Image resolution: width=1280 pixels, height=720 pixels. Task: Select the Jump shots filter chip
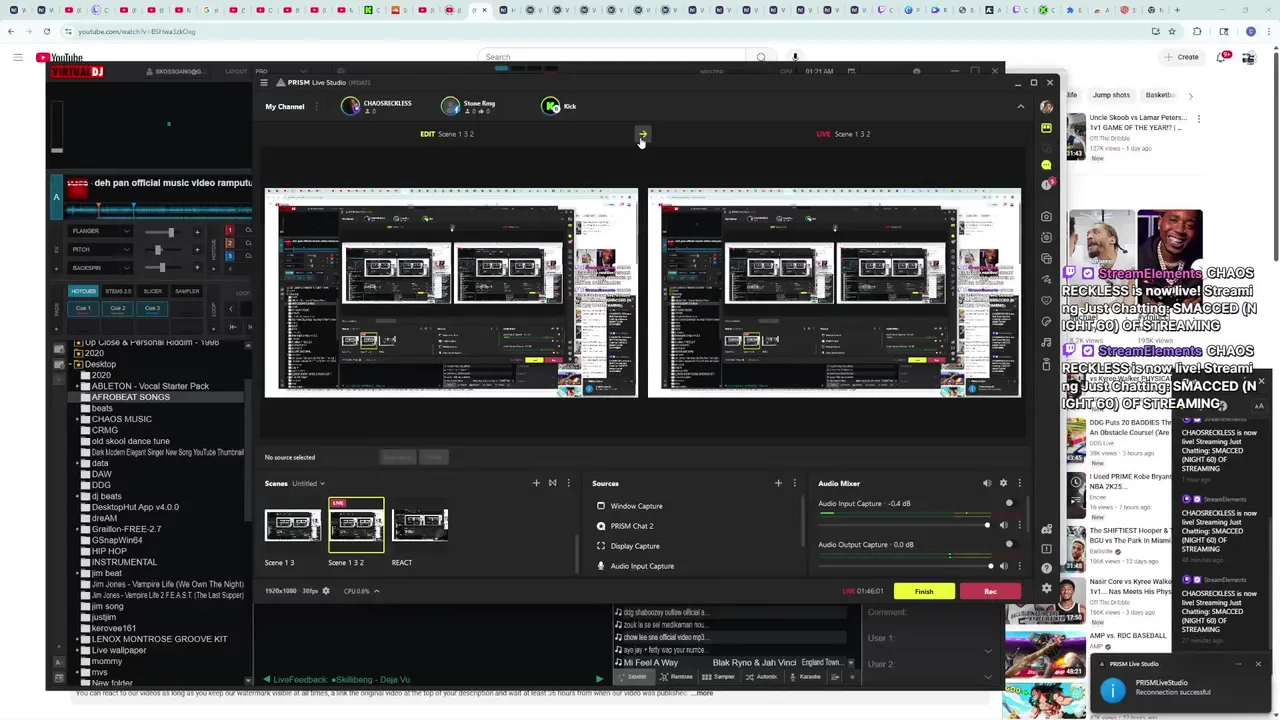(1111, 95)
